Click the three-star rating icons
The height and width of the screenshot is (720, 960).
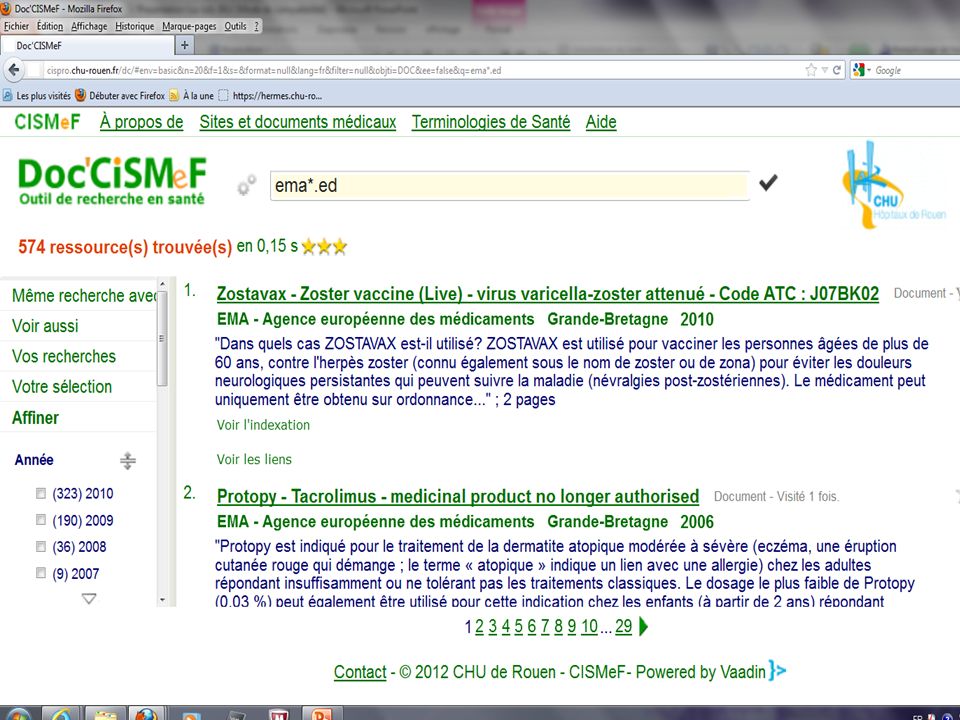[324, 247]
